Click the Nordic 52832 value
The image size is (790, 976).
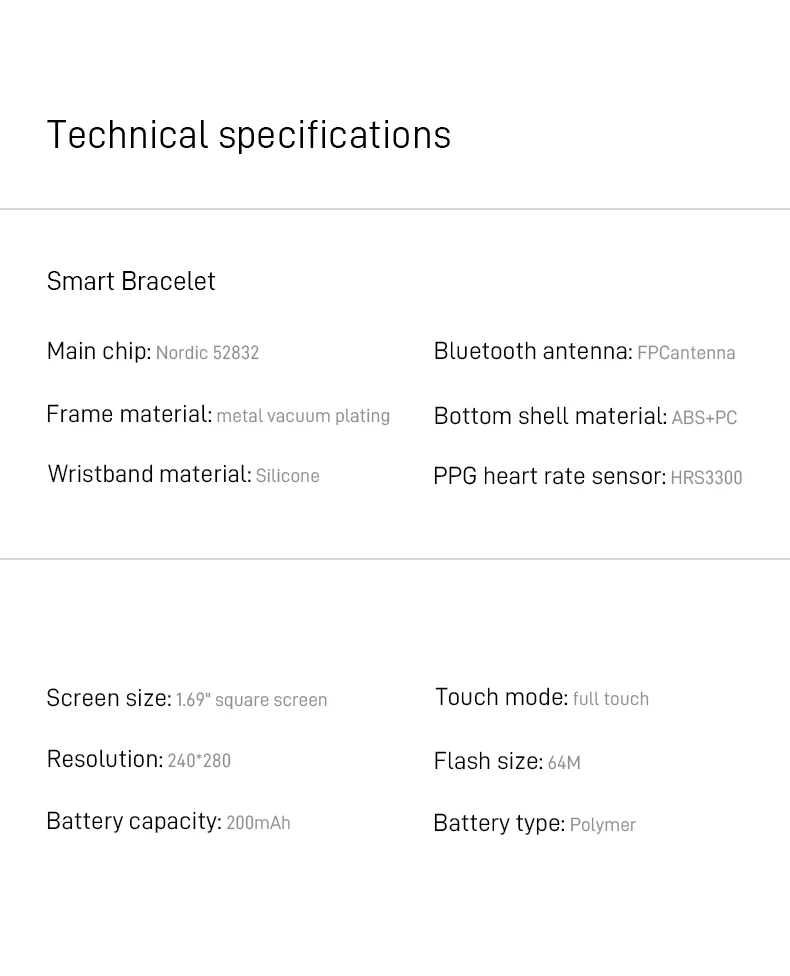point(207,353)
